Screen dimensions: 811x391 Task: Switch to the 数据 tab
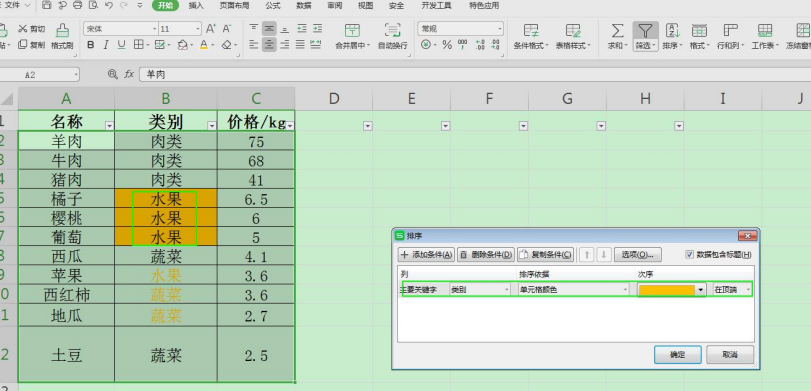[x=304, y=6]
